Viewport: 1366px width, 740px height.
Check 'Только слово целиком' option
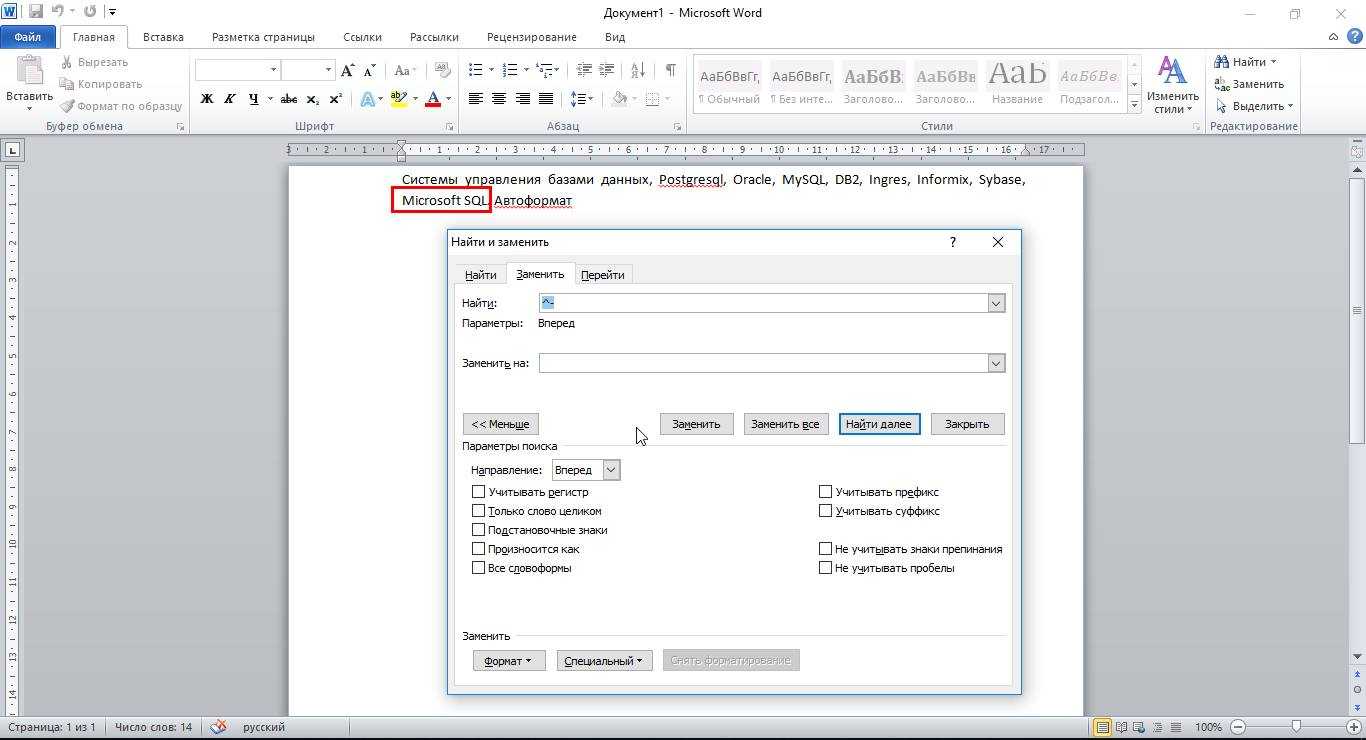tap(478, 511)
